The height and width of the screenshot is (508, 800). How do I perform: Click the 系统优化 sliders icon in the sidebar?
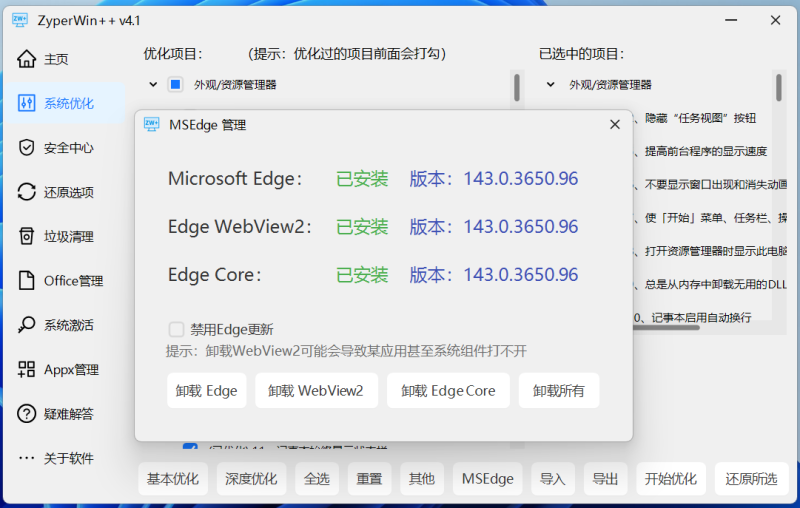coord(27,104)
